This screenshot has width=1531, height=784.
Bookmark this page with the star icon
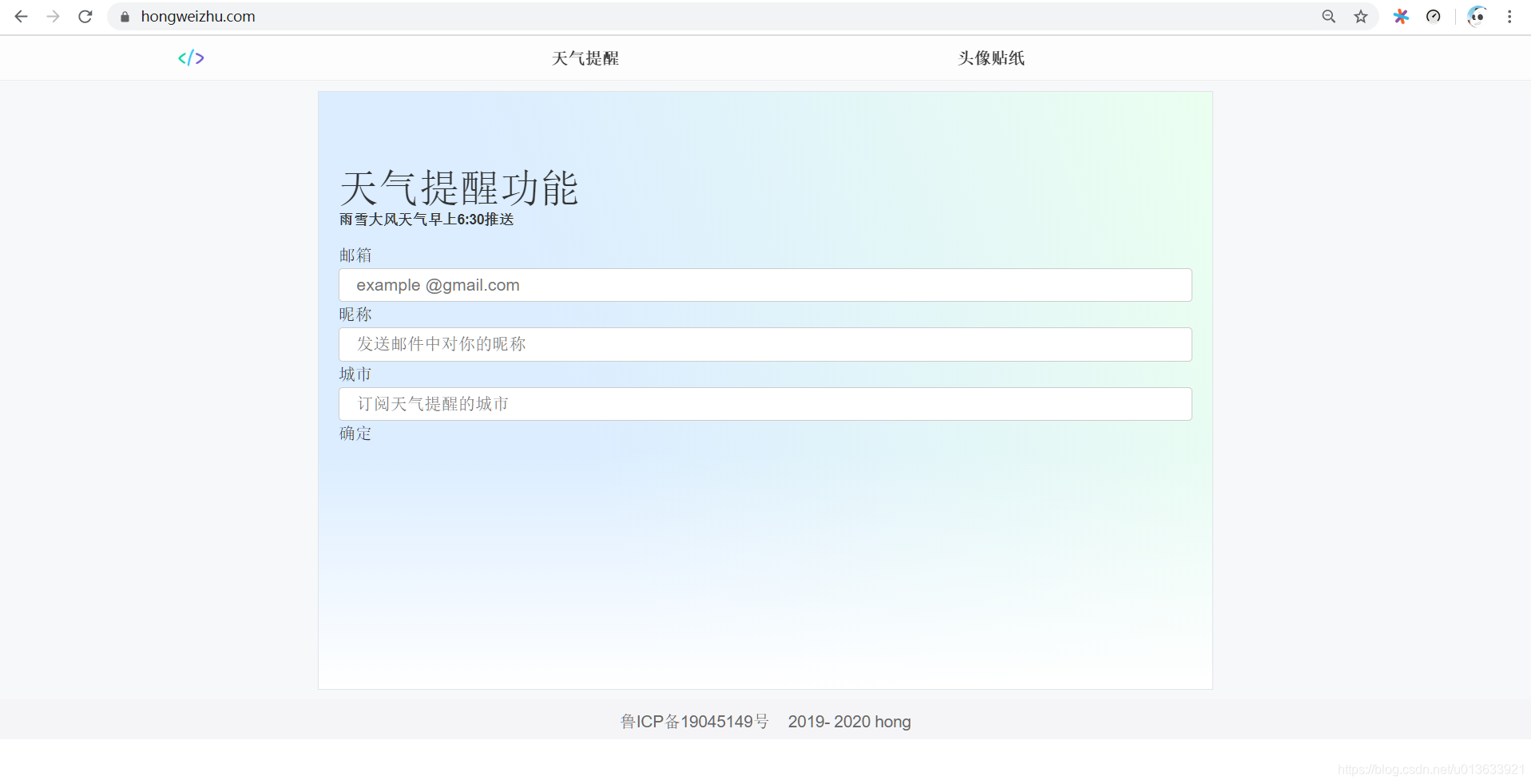[1361, 17]
